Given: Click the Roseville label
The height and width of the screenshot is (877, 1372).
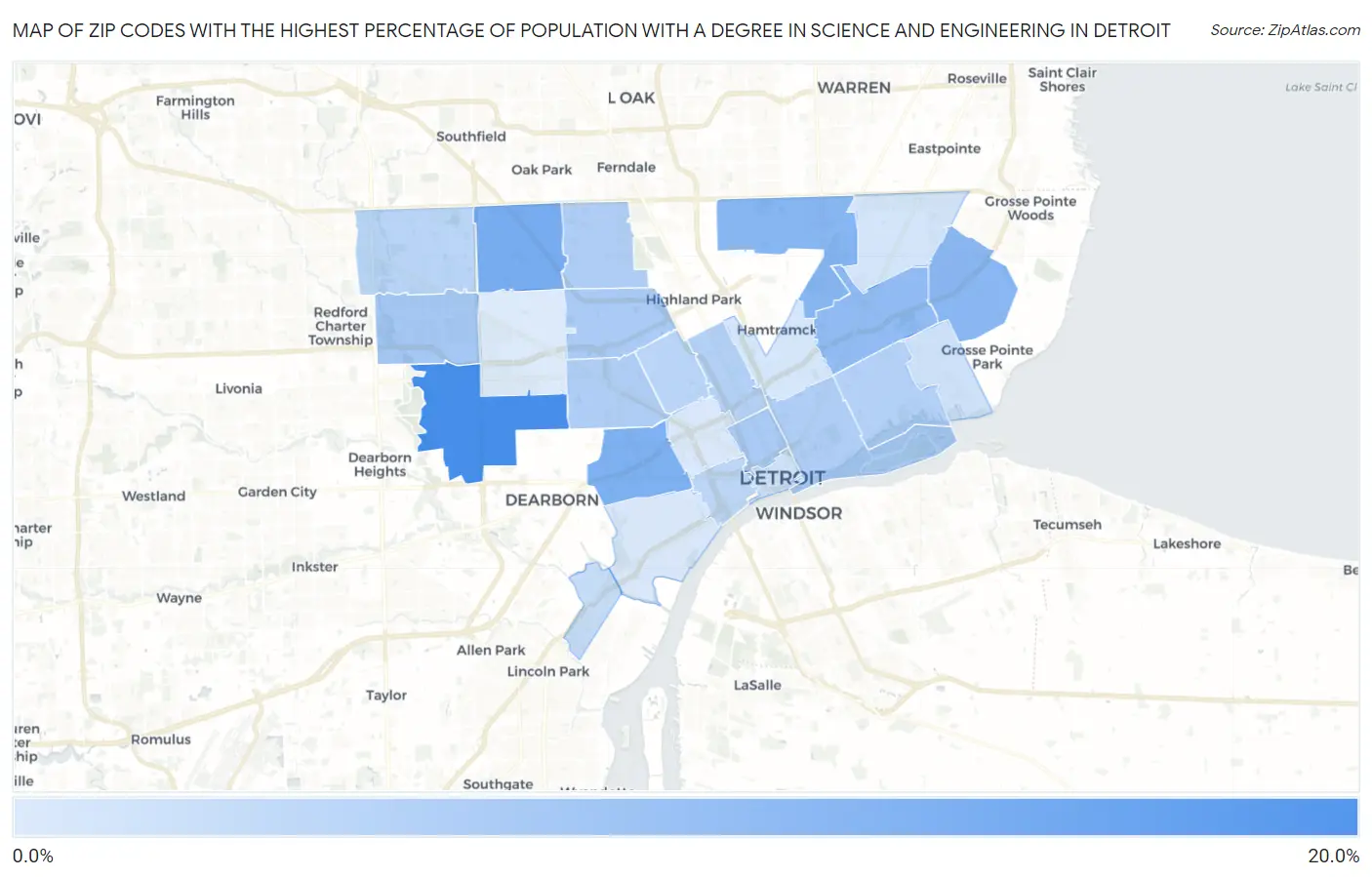Looking at the screenshot, I should coord(977,78).
